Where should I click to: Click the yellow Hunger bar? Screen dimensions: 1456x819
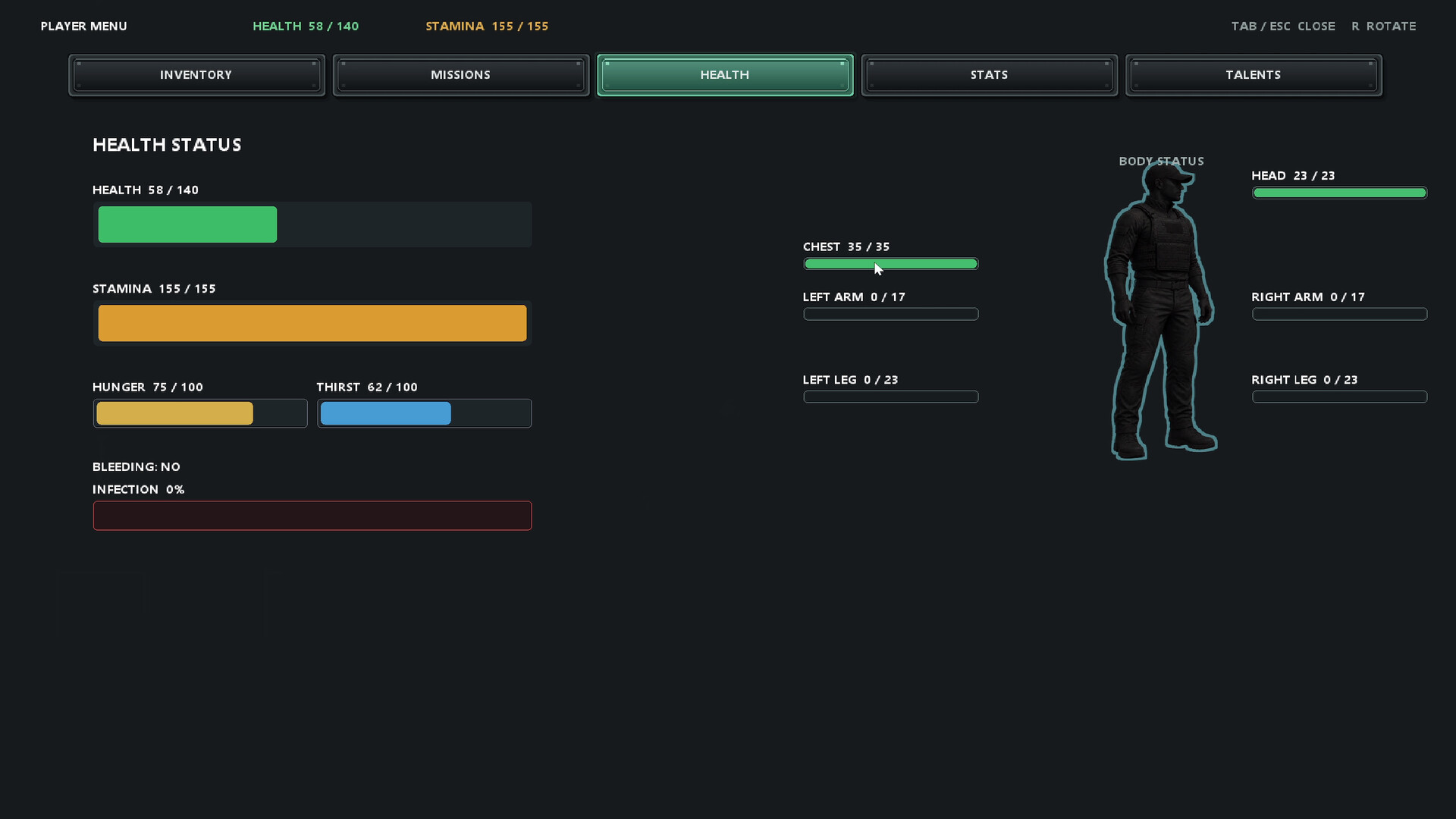click(x=200, y=413)
